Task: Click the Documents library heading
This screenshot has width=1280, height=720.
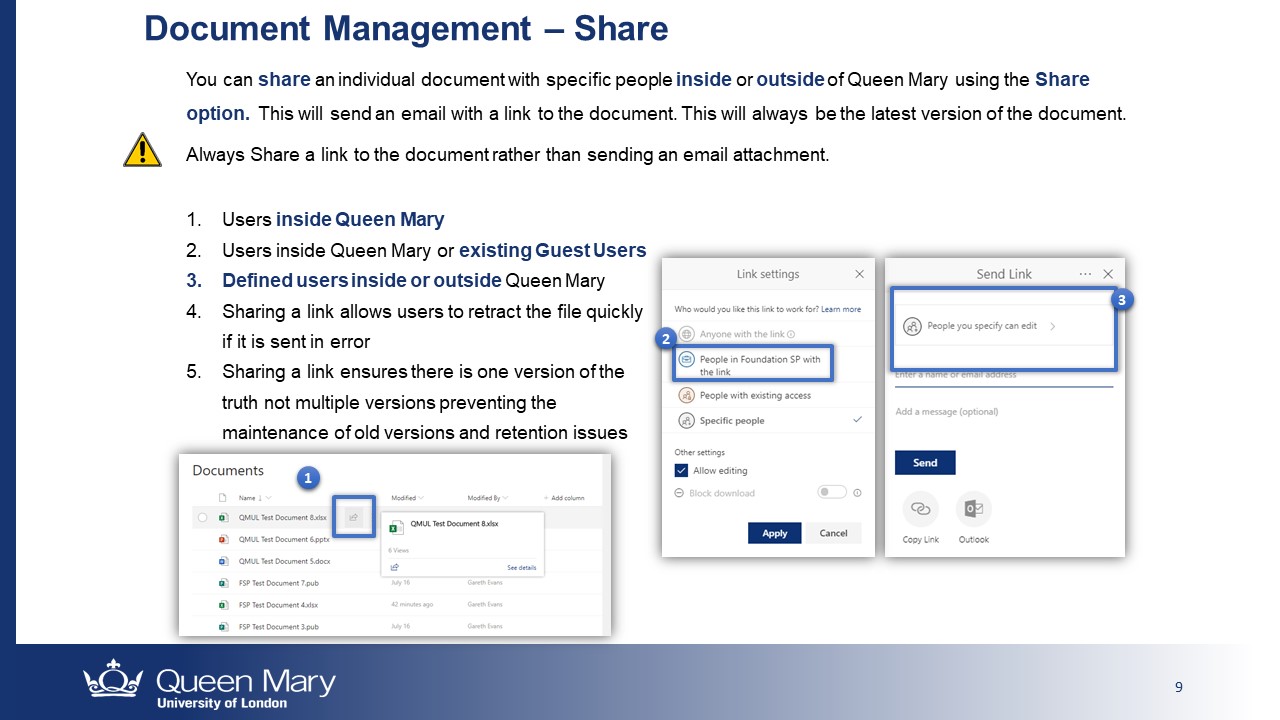Action: click(x=228, y=470)
